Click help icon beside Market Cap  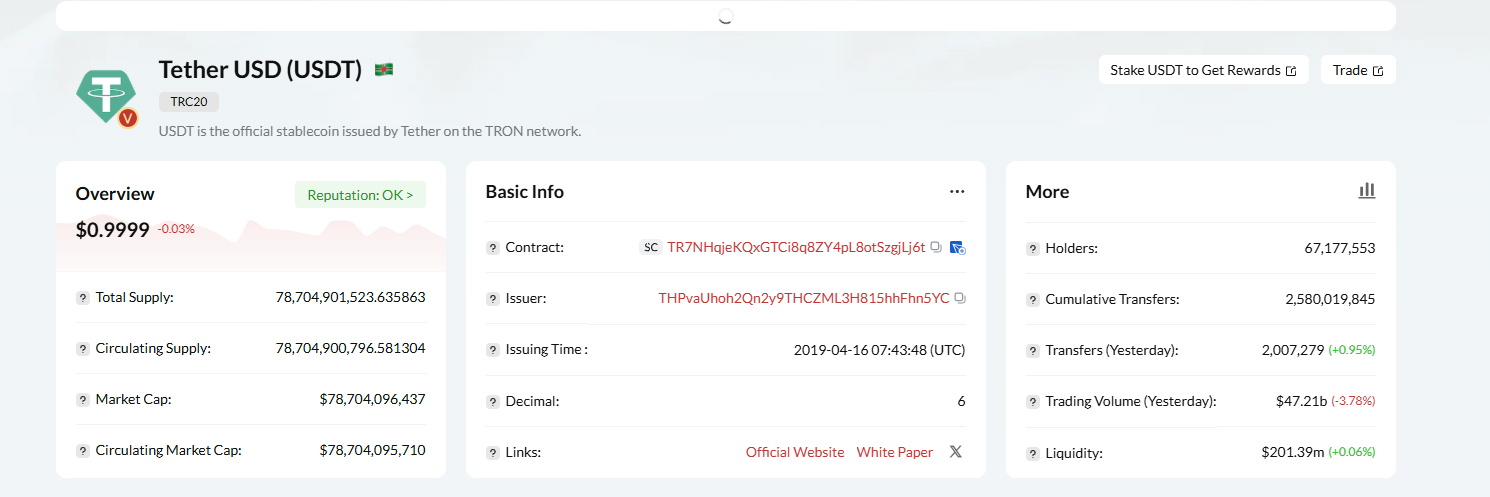(x=83, y=400)
